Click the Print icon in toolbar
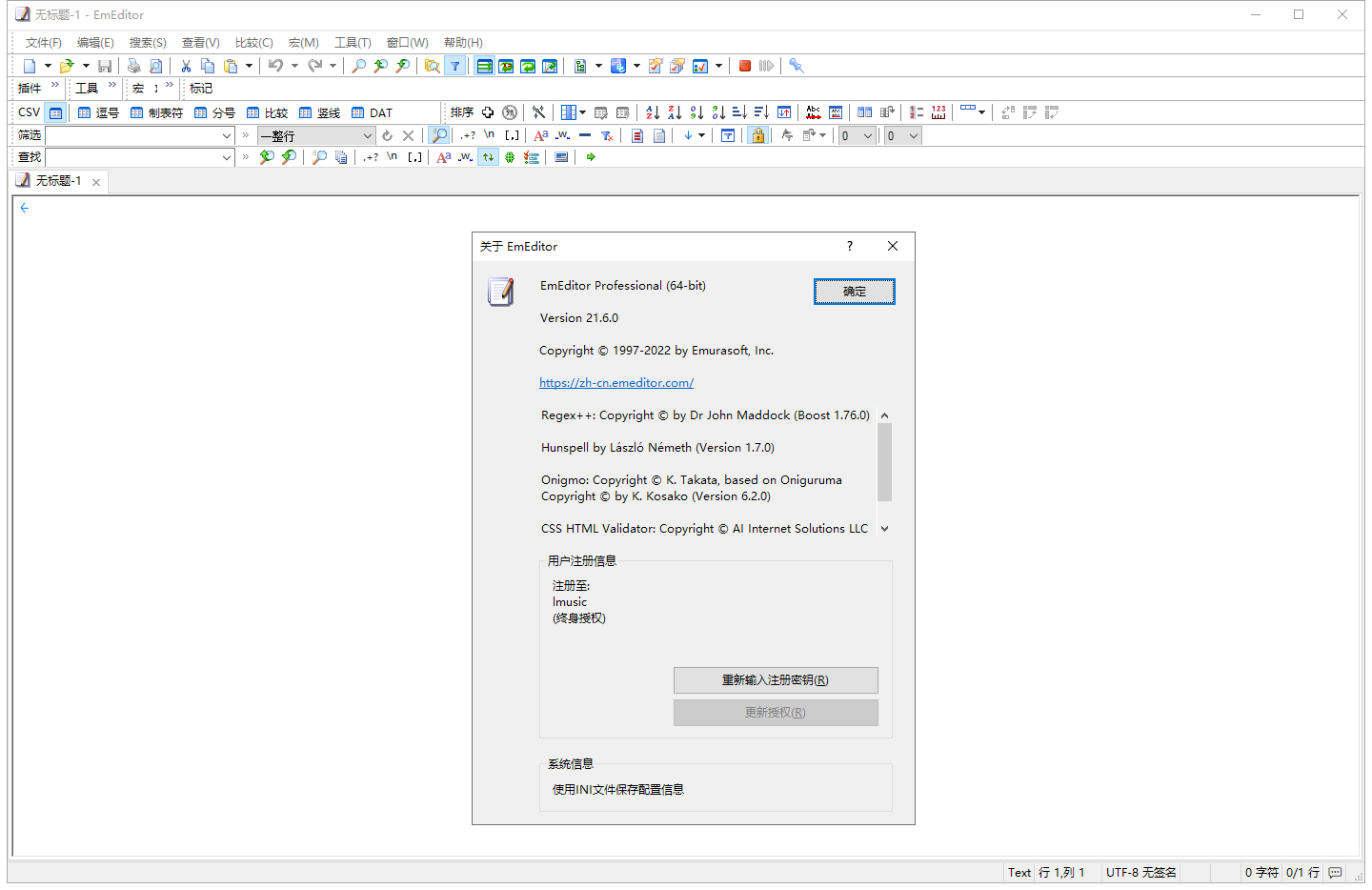 click(x=133, y=66)
